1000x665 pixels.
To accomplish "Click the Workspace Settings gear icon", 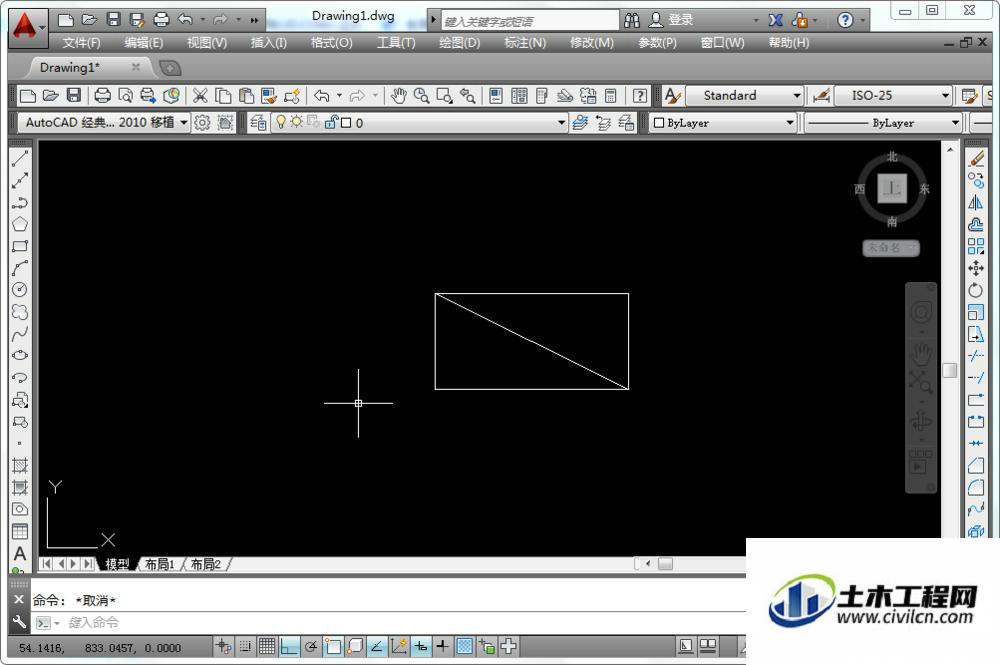I will coord(202,122).
